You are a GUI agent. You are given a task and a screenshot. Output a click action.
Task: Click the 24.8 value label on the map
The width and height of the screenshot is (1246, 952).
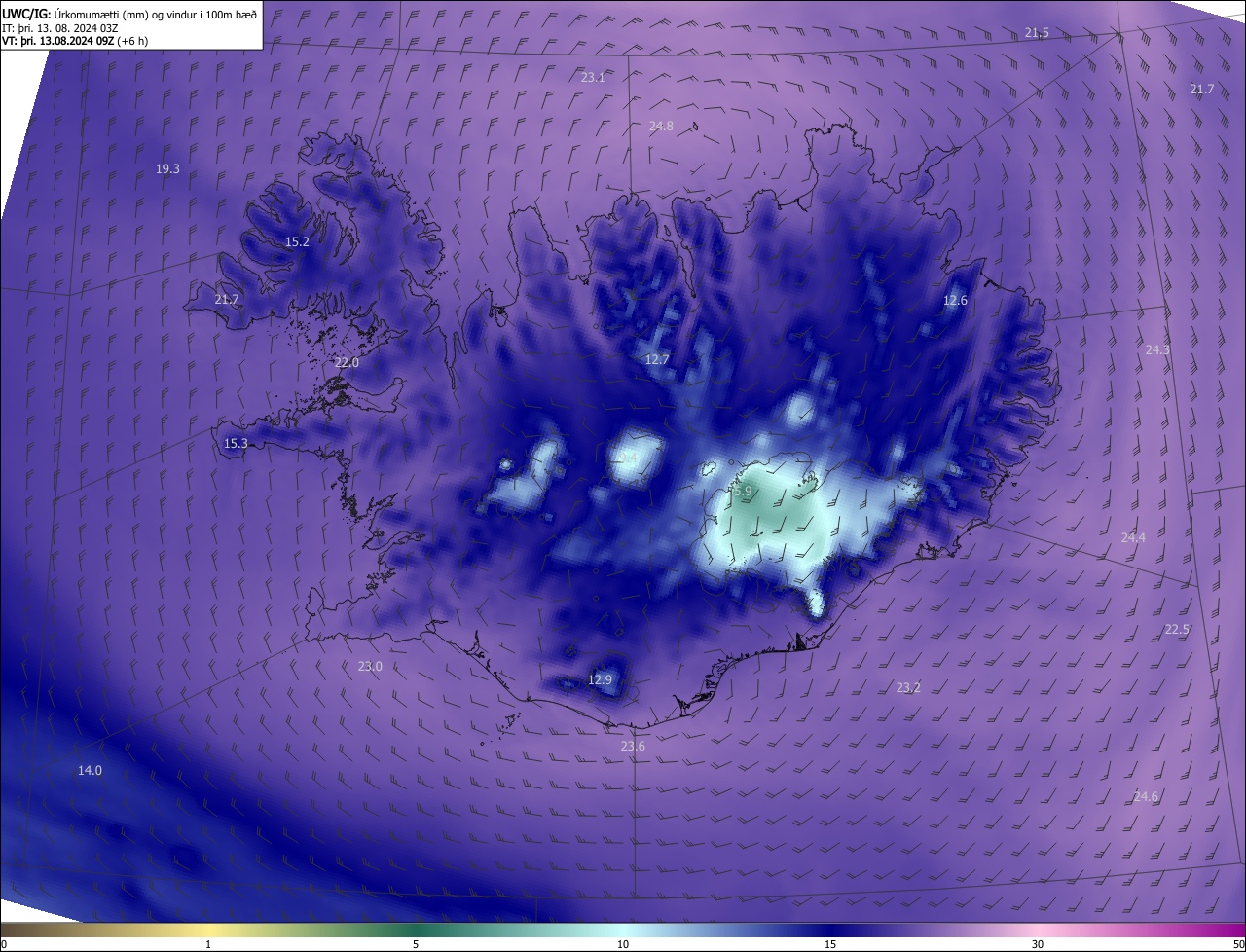pos(661,126)
